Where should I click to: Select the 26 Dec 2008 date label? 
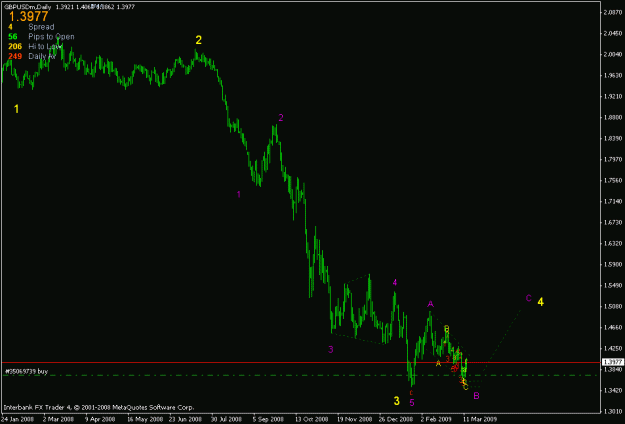(x=395, y=420)
